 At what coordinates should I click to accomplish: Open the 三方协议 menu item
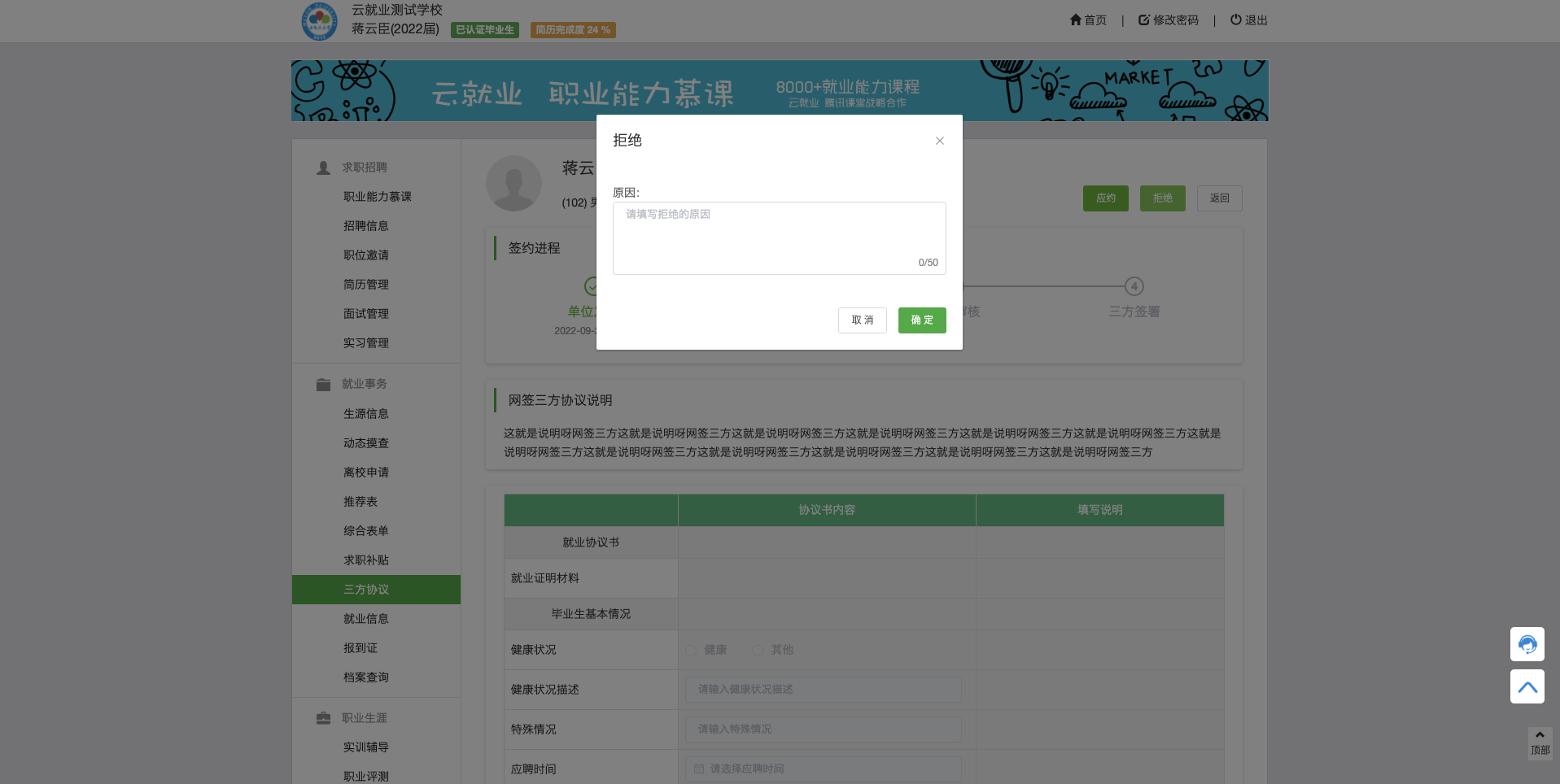click(366, 590)
